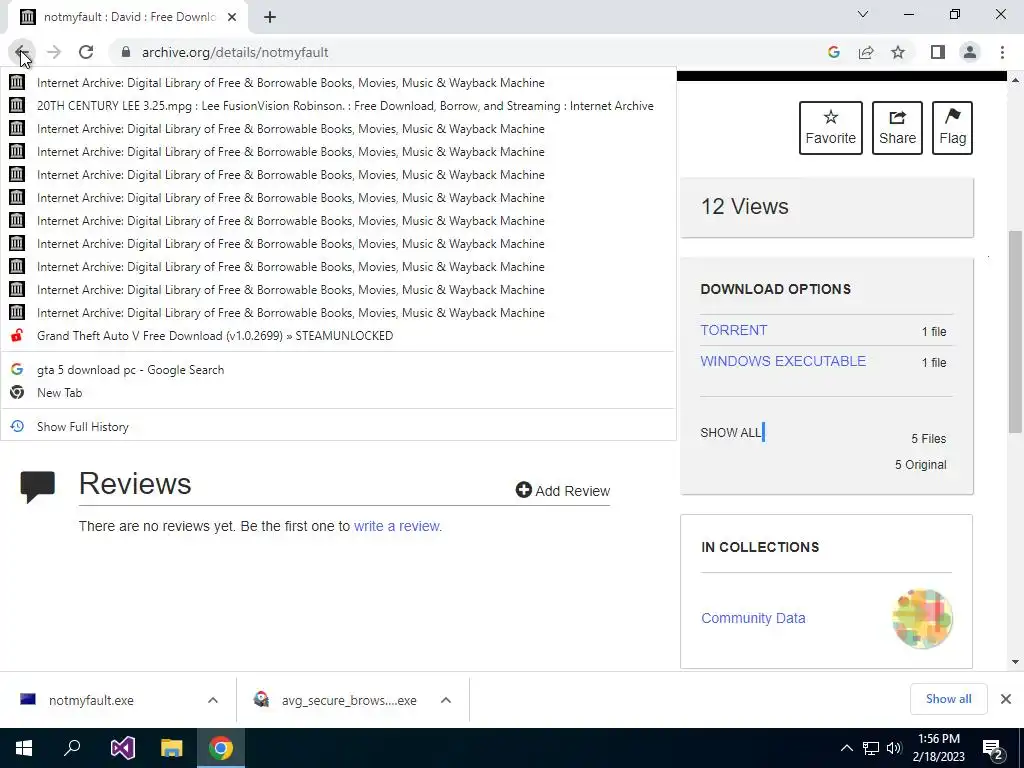Select the topmost Internet Archive history entry
The height and width of the screenshot is (768, 1024).
338,83
